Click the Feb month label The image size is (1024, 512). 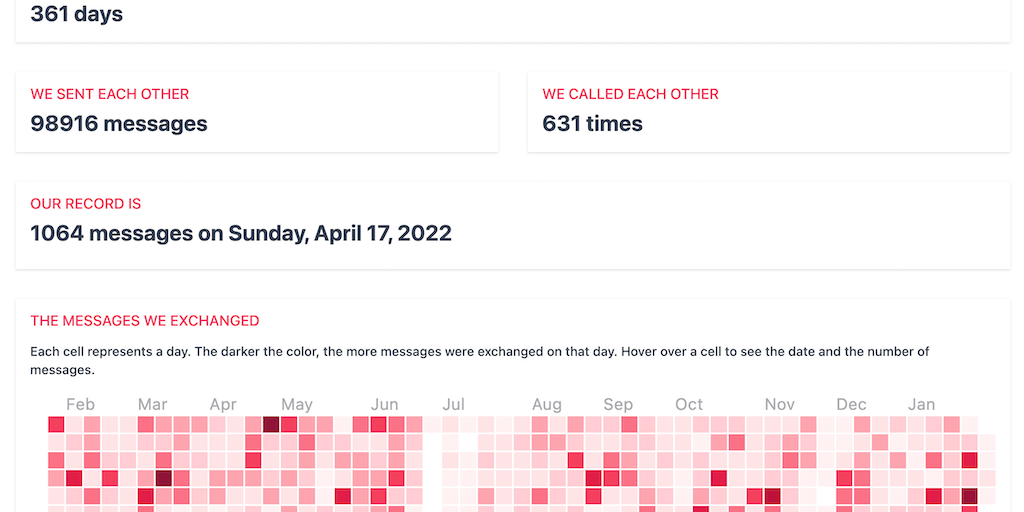coord(80,405)
